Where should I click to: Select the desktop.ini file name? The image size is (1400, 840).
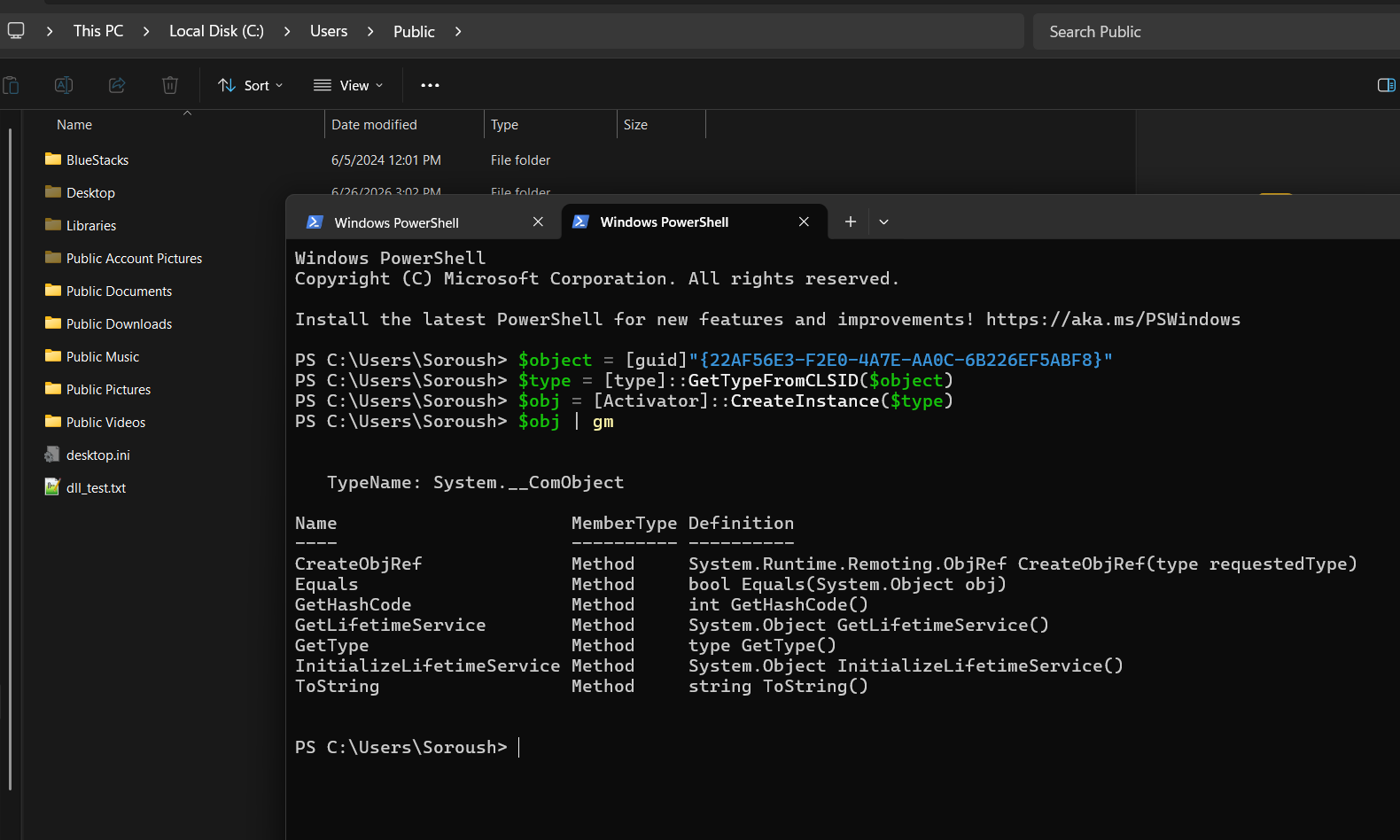(97, 455)
